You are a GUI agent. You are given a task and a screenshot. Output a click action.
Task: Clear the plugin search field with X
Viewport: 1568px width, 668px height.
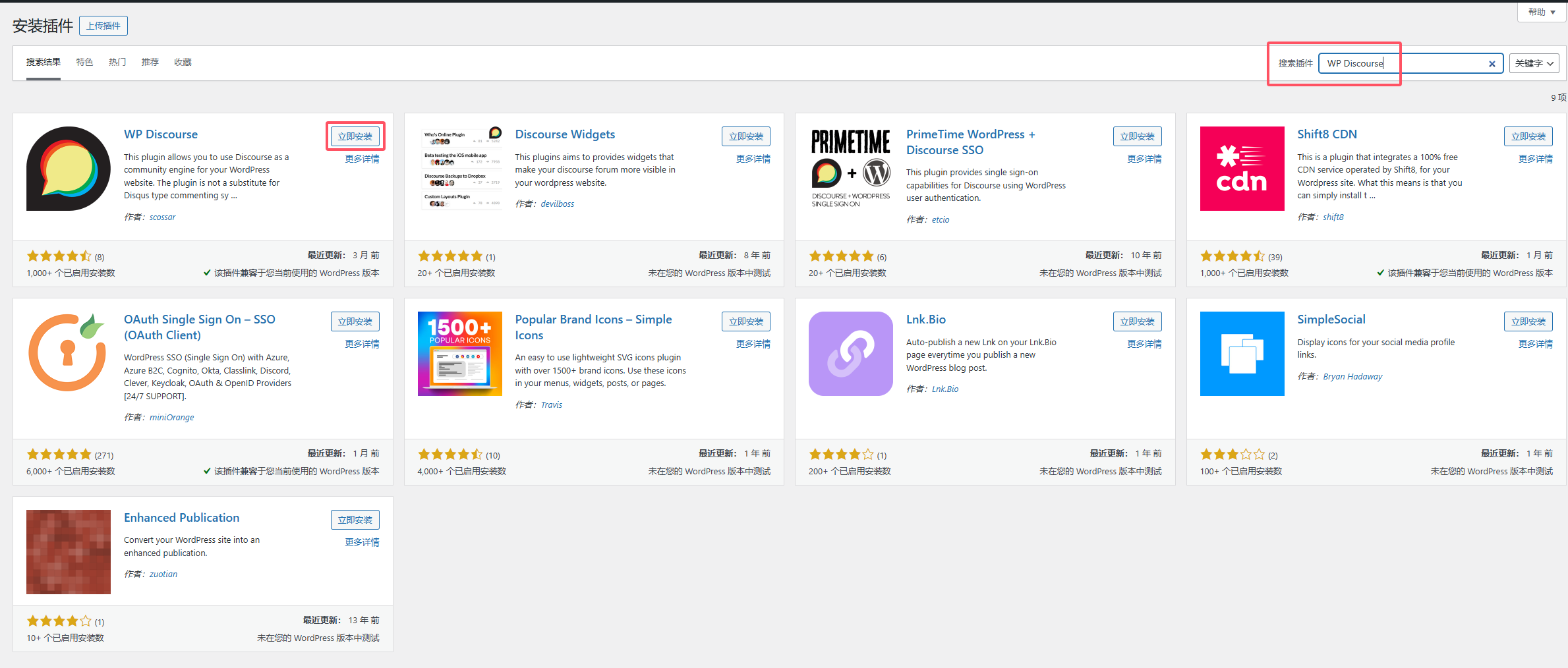coord(1492,64)
